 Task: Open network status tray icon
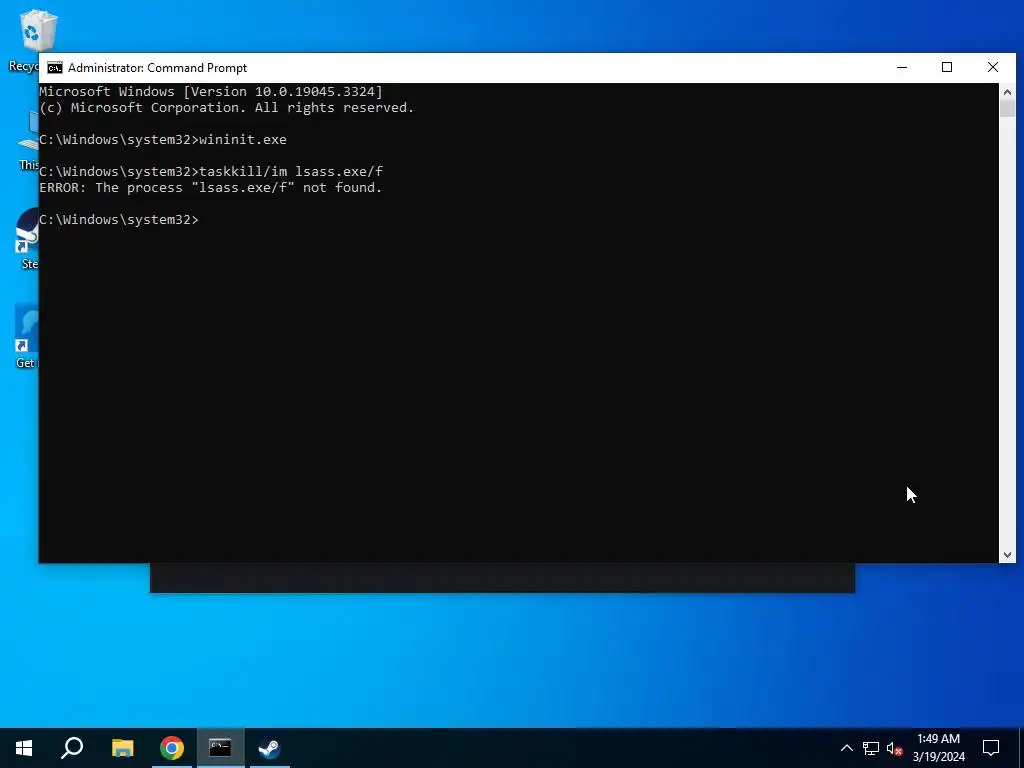[871, 748]
